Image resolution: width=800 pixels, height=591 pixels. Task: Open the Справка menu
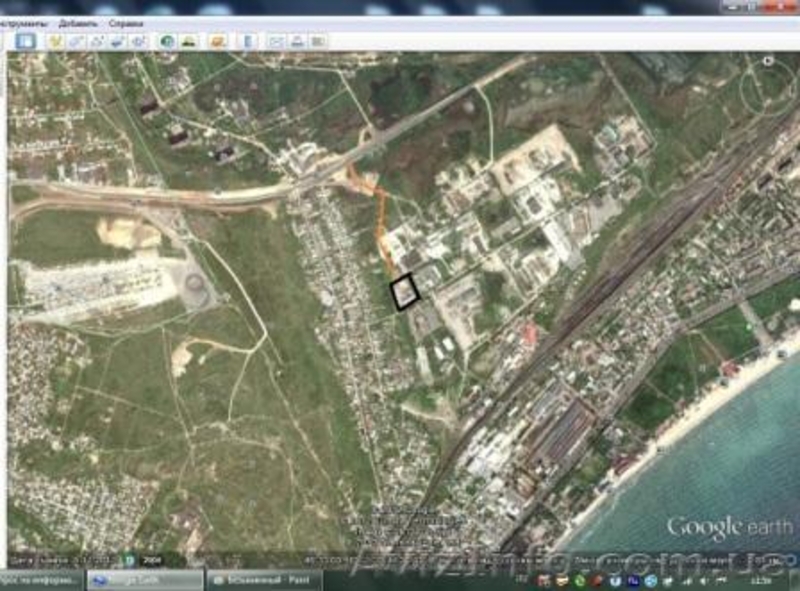[126, 21]
